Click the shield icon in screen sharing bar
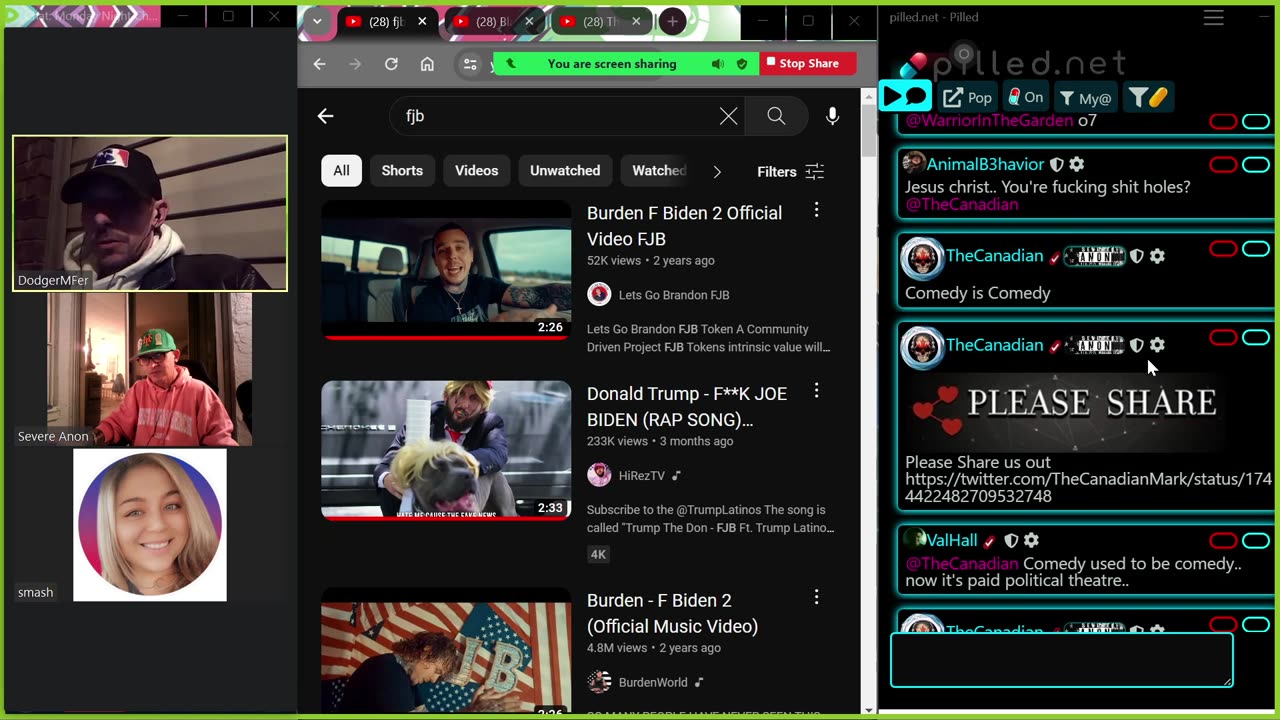The height and width of the screenshot is (720, 1280). [742, 64]
